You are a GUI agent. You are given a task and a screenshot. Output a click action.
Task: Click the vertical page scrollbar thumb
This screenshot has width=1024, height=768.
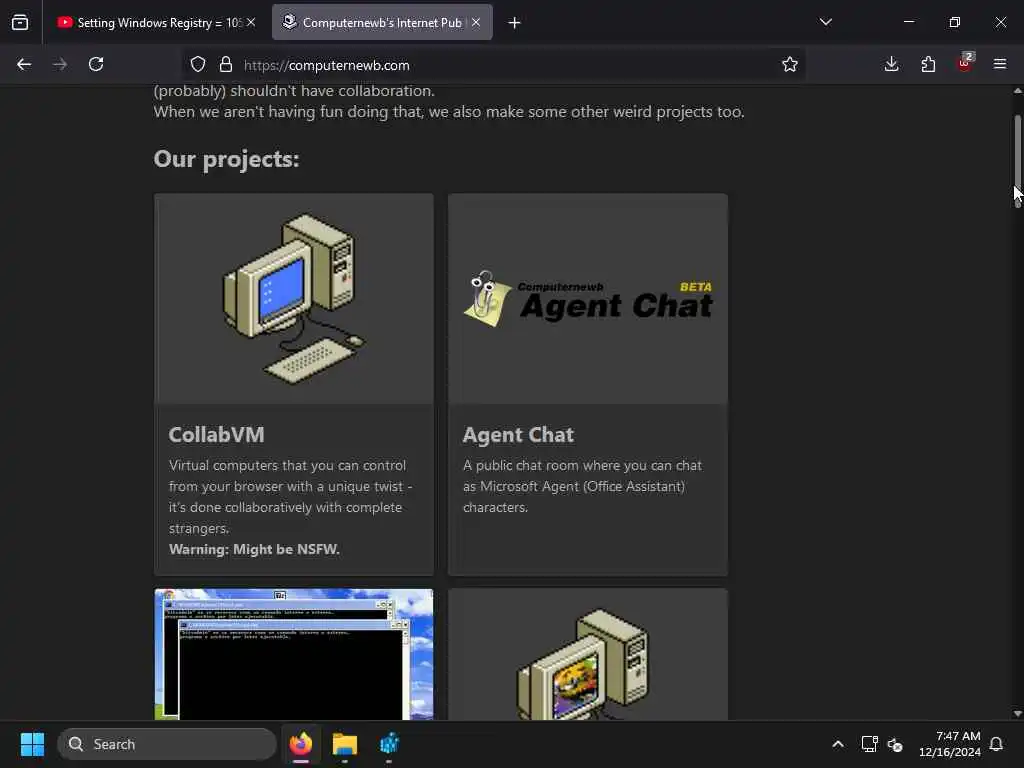coord(1017,161)
